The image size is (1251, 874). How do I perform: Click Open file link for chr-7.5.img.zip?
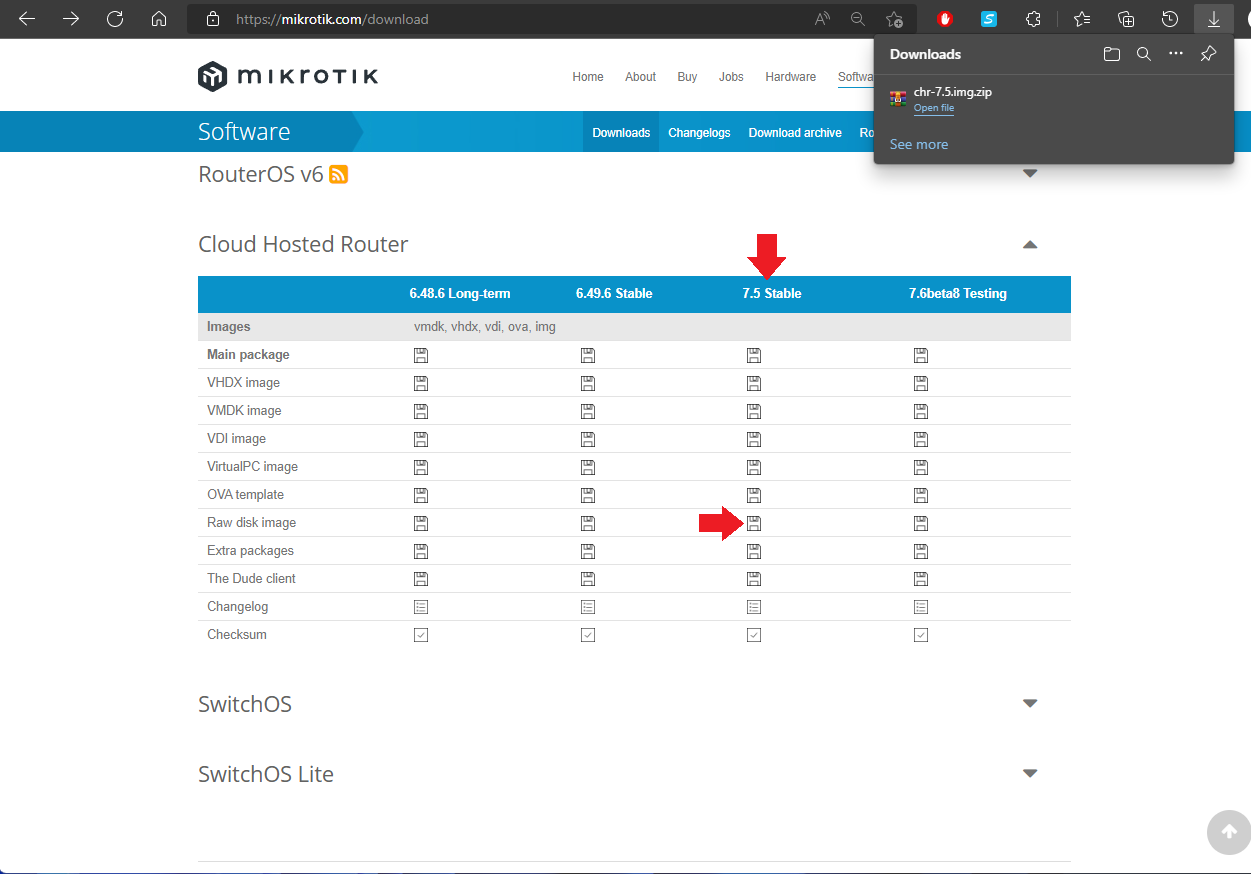point(933,108)
